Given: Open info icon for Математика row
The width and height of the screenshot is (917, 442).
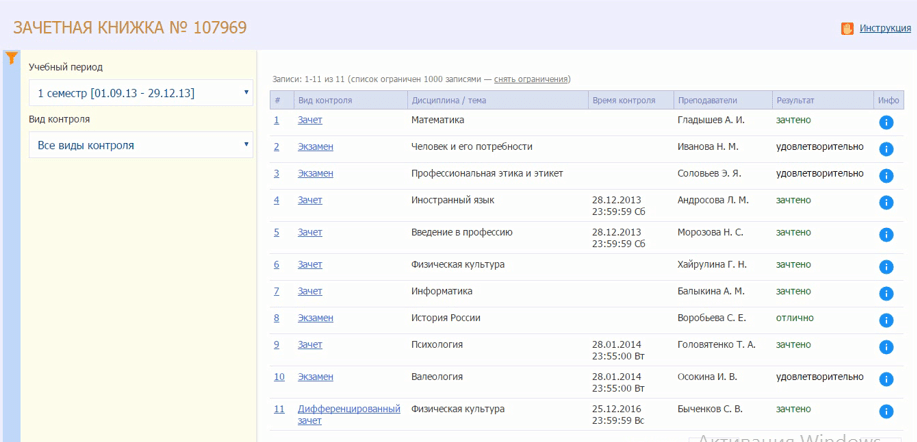Looking at the screenshot, I should click(885, 123).
